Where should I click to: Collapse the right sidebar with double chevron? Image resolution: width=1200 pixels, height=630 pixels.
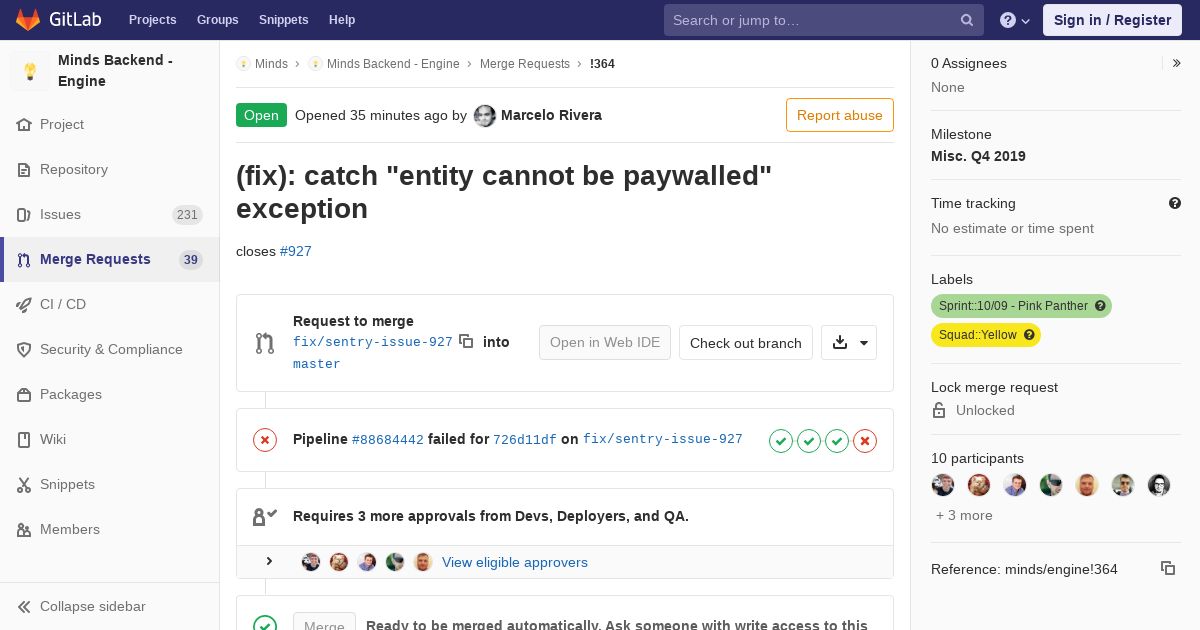(1177, 63)
